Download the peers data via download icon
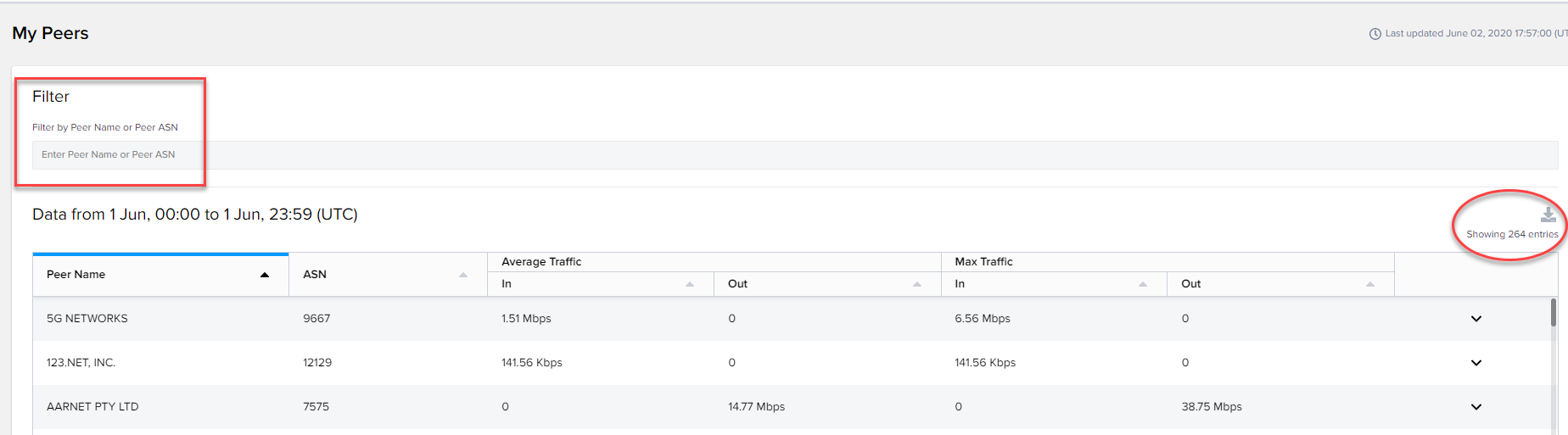The width and height of the screenshot is (1568, 435). coord(1548,215)
